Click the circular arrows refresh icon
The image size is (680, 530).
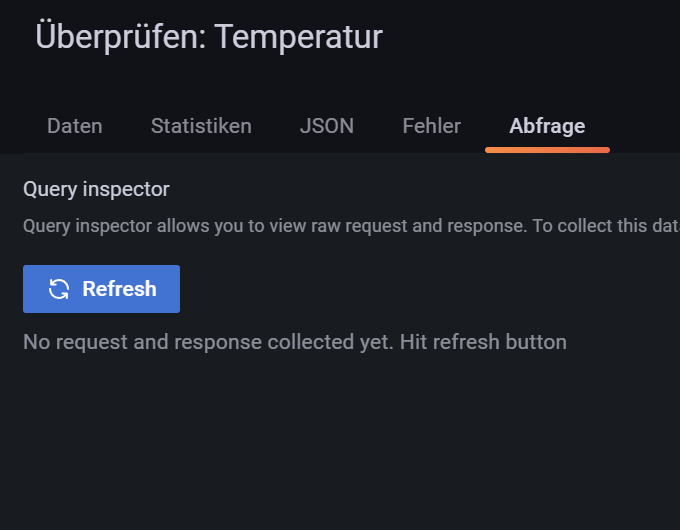[x=59, y=289]
